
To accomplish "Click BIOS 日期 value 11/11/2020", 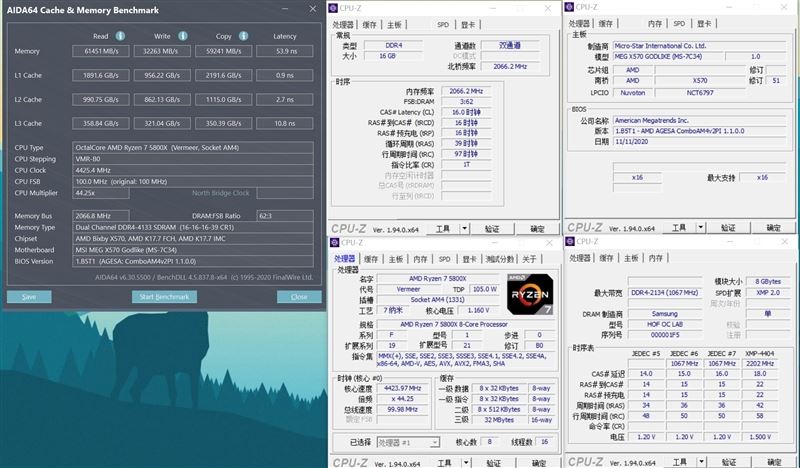I will pos(699,141).
